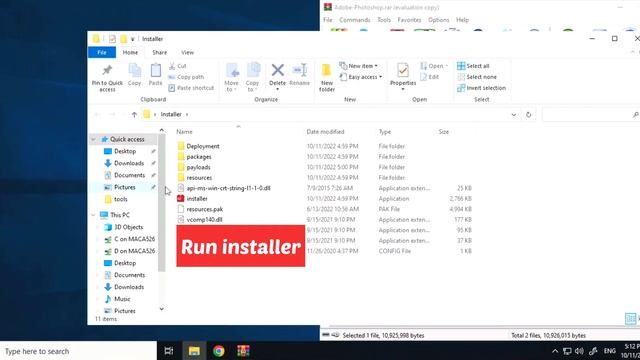640x360 pixels.
Task: Click Select none
Action: [x=477, y=77]
